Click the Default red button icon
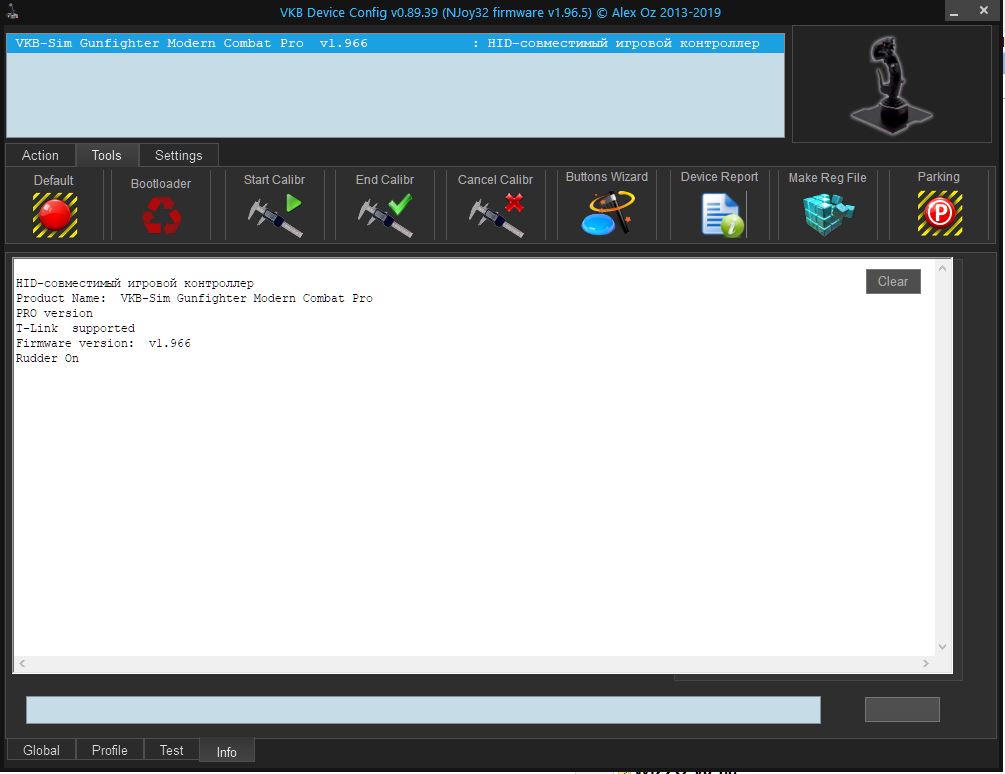Image resolution: width=1005 pixels, height=774 pixels. pos(55,215)
